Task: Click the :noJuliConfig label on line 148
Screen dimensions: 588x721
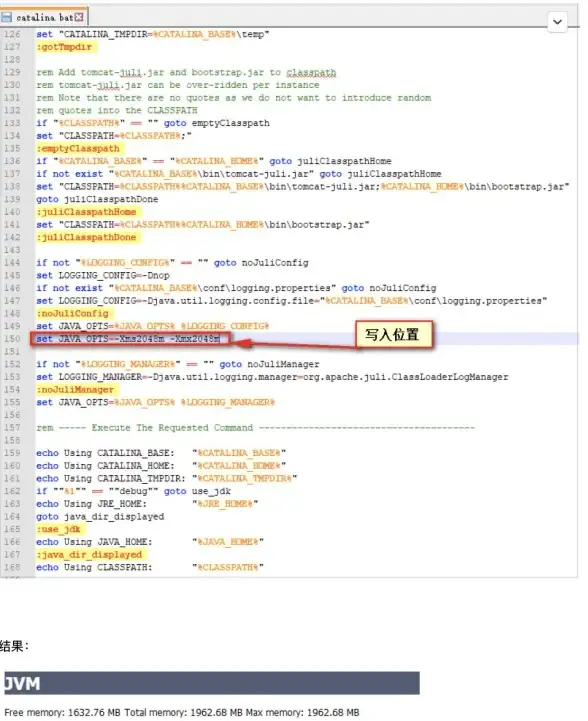Action: click(x=73, y=314)
